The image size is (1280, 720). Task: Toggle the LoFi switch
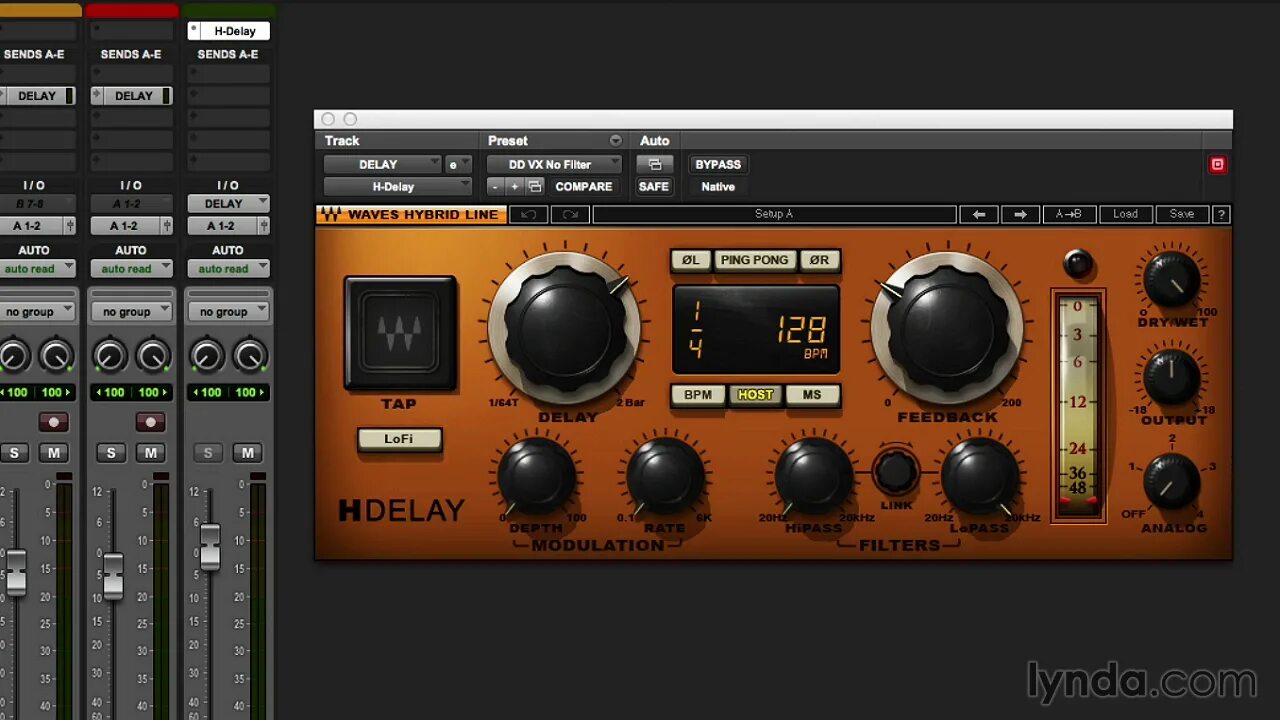[399, 439]
